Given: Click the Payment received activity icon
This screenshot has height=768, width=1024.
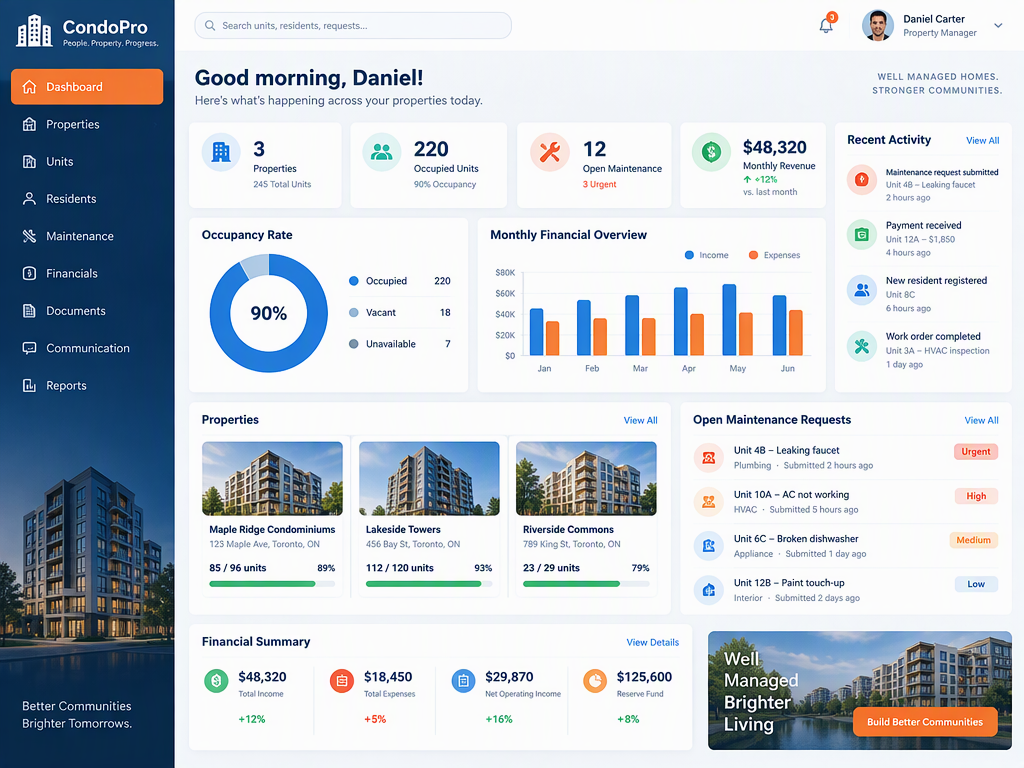Looking at the screenshot, I should (x=861, y=234).
